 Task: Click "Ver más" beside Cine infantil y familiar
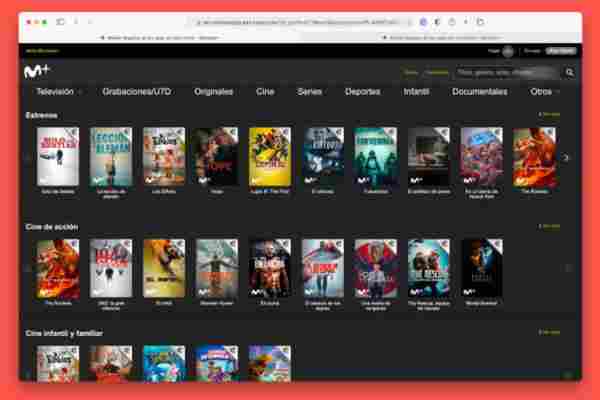tap(549, 332)
